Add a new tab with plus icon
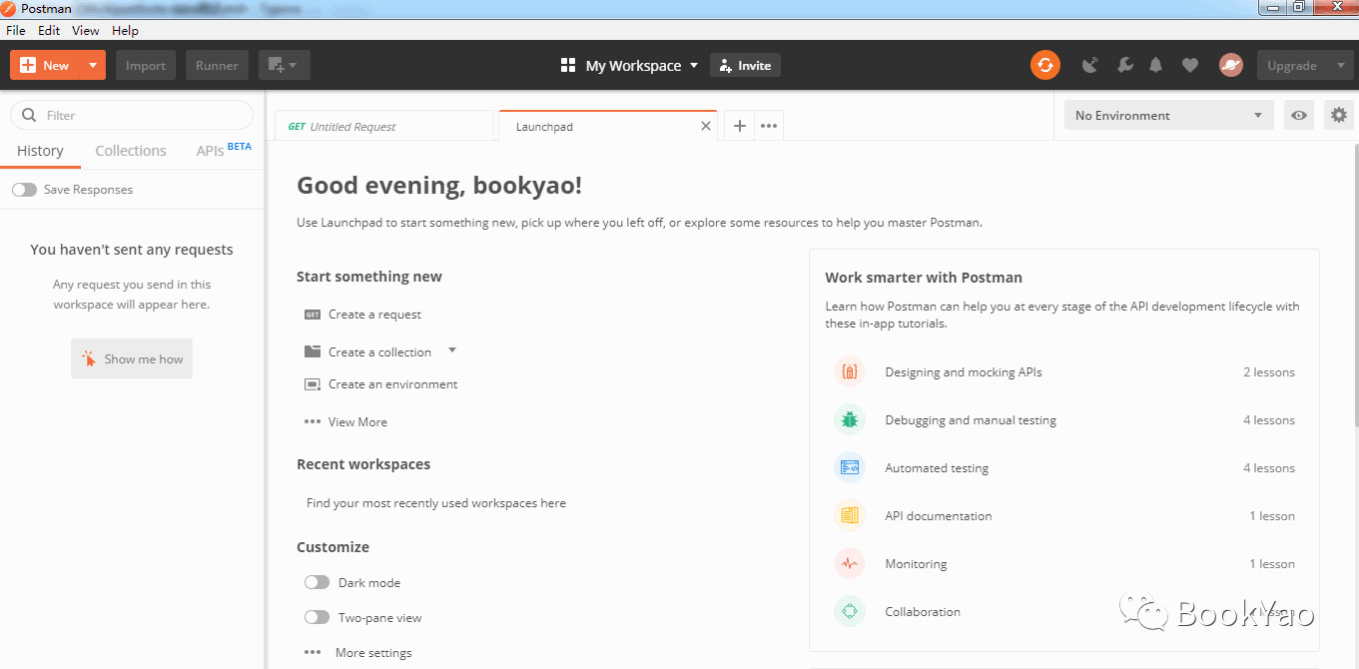Image resolution: width=1359 pixels, height=669 pixels. point(739,126)
